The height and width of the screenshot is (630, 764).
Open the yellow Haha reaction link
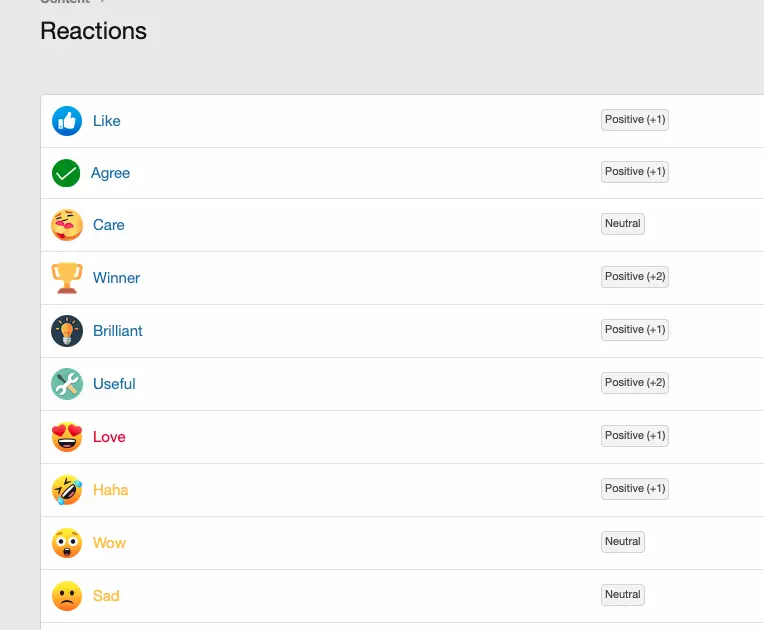coord(110,490)
